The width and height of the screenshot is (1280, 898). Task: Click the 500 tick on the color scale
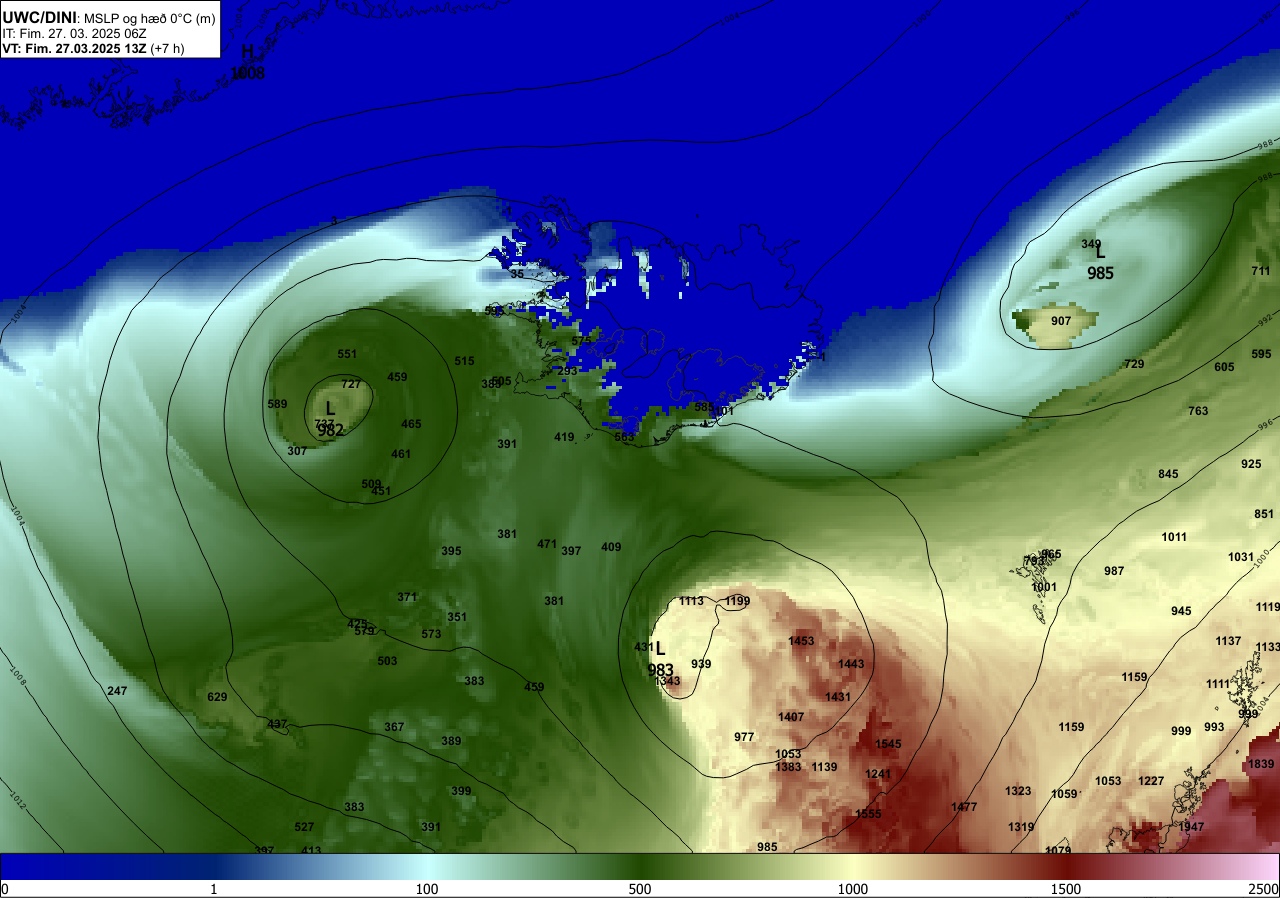point(640,889)
